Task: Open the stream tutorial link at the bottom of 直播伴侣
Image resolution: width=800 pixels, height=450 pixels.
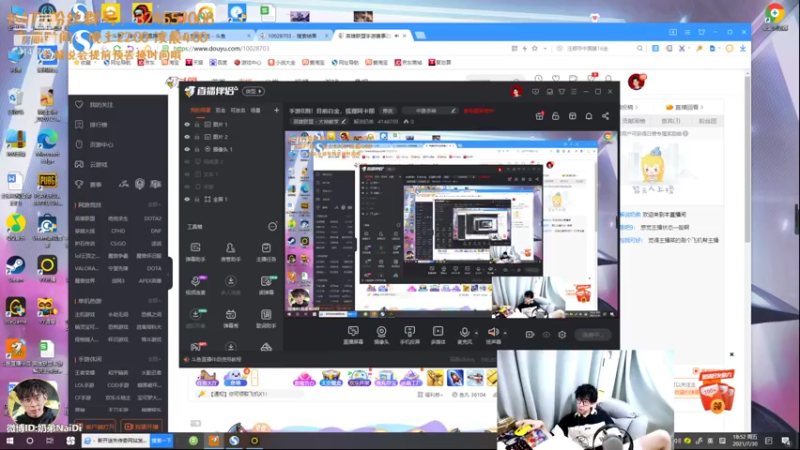Action: point(213,360)
